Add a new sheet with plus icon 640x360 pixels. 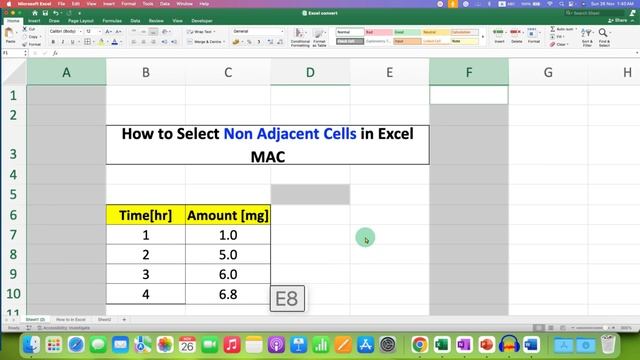124,320
